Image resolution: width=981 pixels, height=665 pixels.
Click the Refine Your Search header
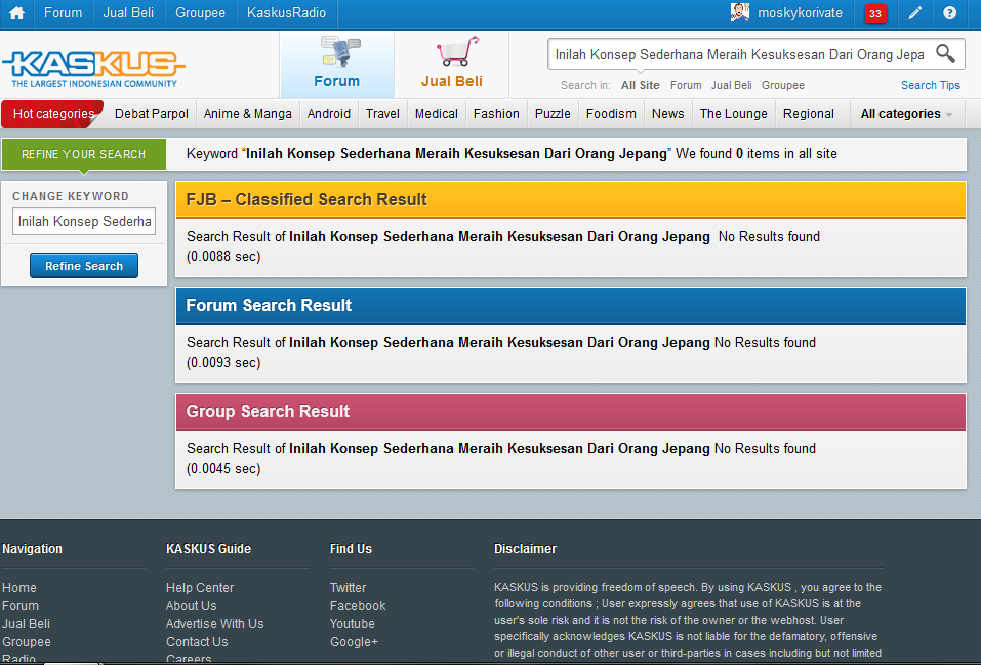84,154
